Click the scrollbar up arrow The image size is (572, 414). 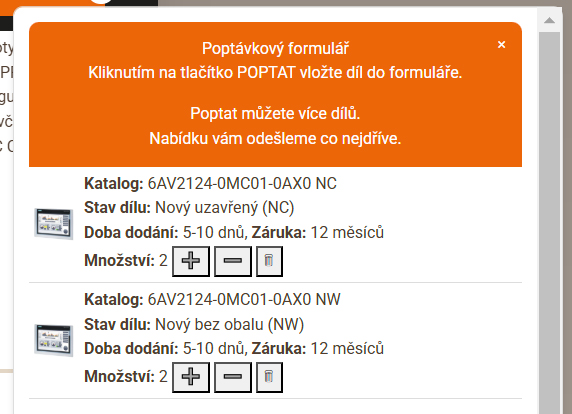[x=549, y=20]
